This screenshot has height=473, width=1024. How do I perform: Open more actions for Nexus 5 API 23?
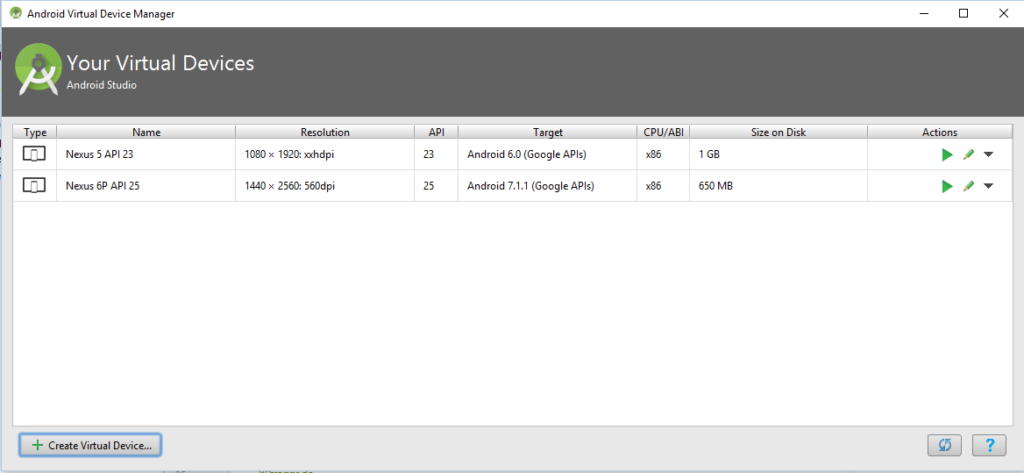pyautogui.click(x=988, y=155)
